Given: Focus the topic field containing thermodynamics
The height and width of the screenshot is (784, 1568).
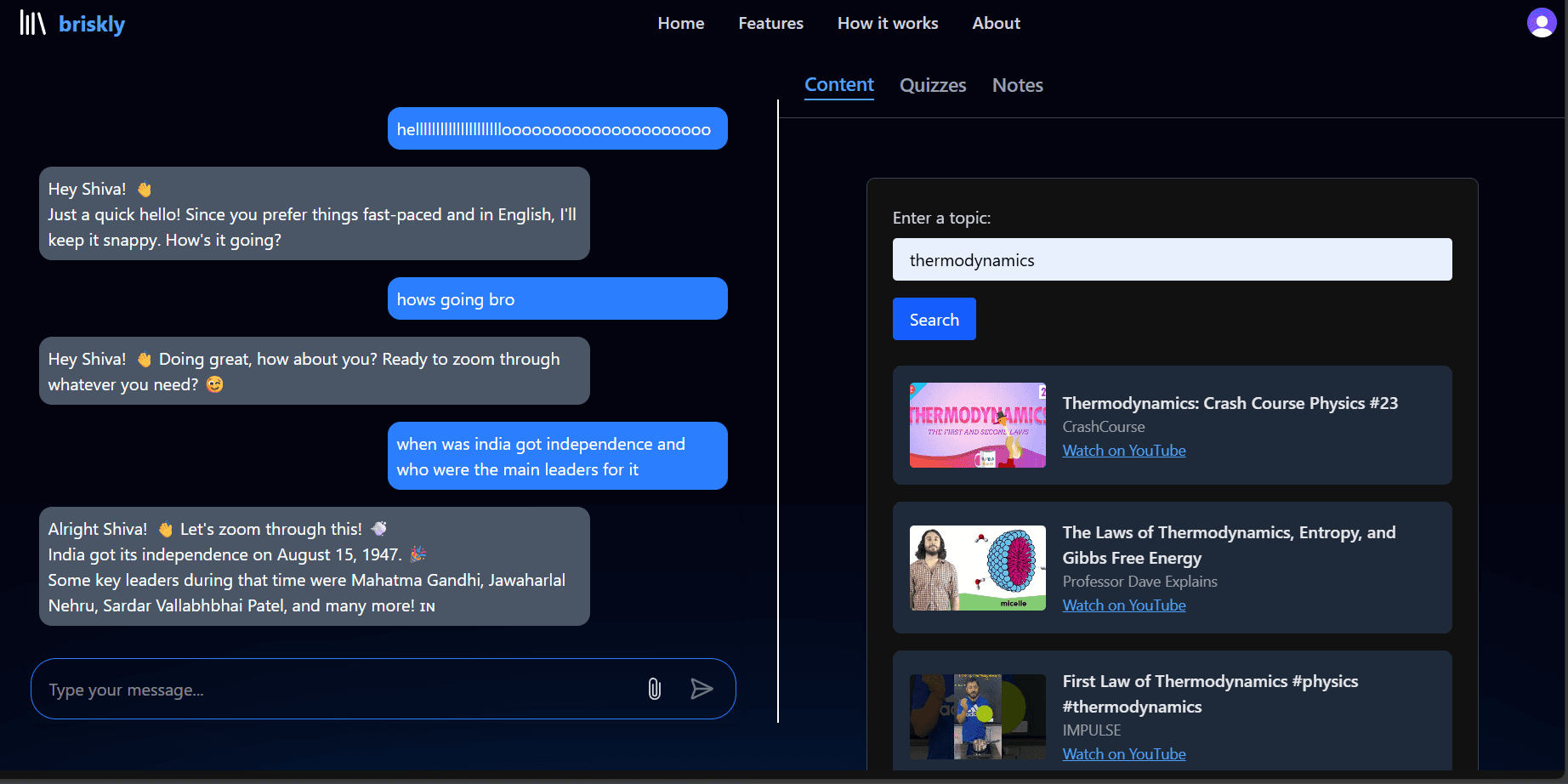Looking at the screenshot, I should (x=1173, y=259).
